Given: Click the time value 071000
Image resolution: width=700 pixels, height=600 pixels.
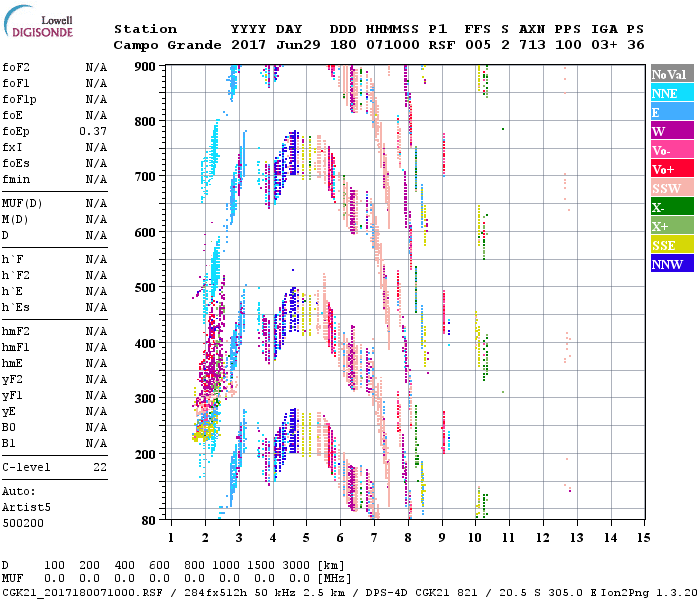Looking at the screenshot, I should (x=392, y=45).
